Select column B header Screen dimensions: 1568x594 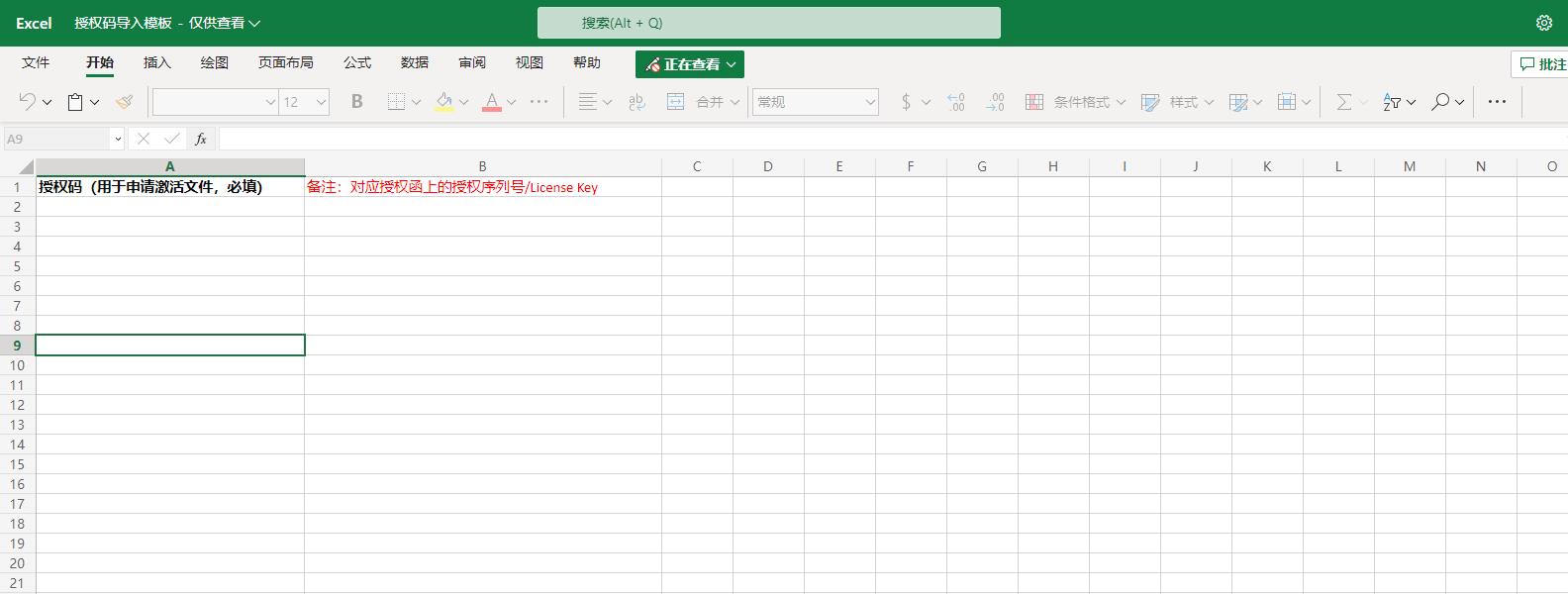click(x=483, y=166)
